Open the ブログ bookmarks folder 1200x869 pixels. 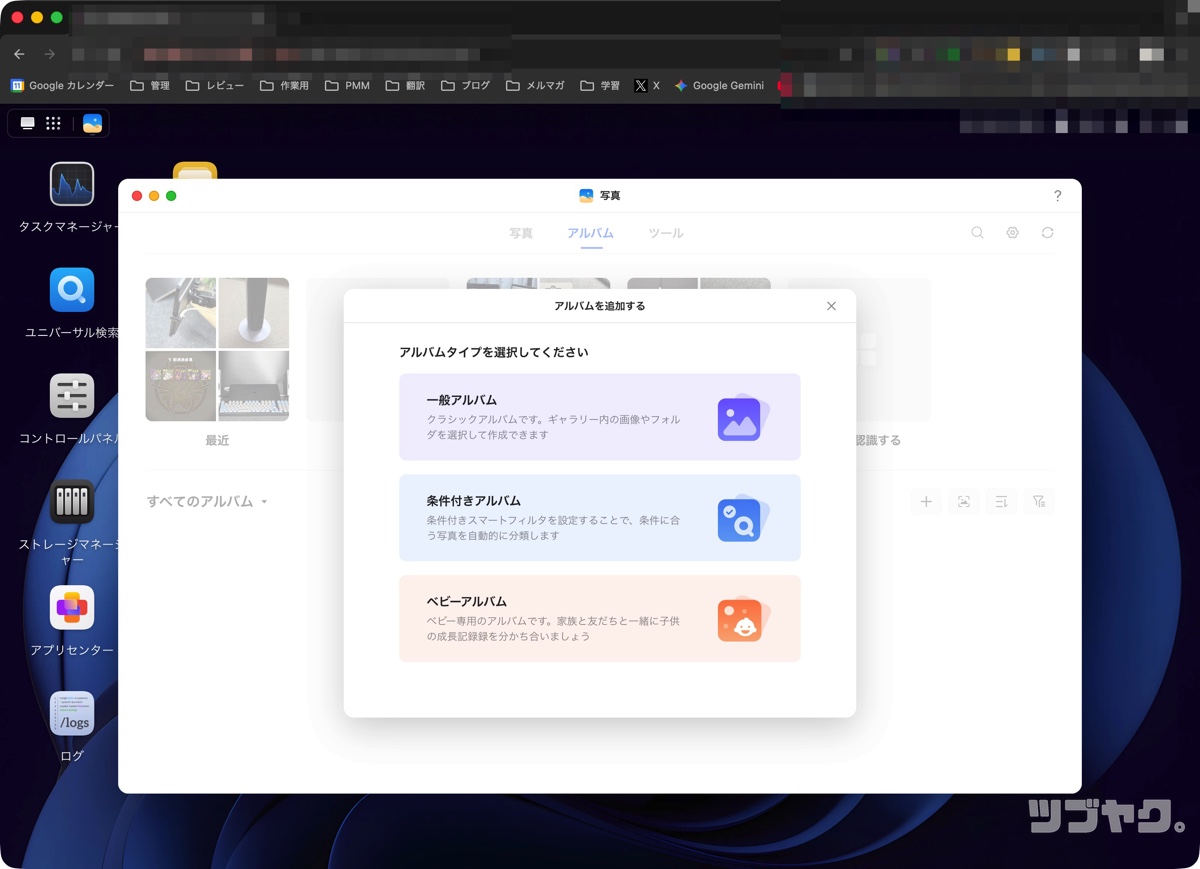466,85
